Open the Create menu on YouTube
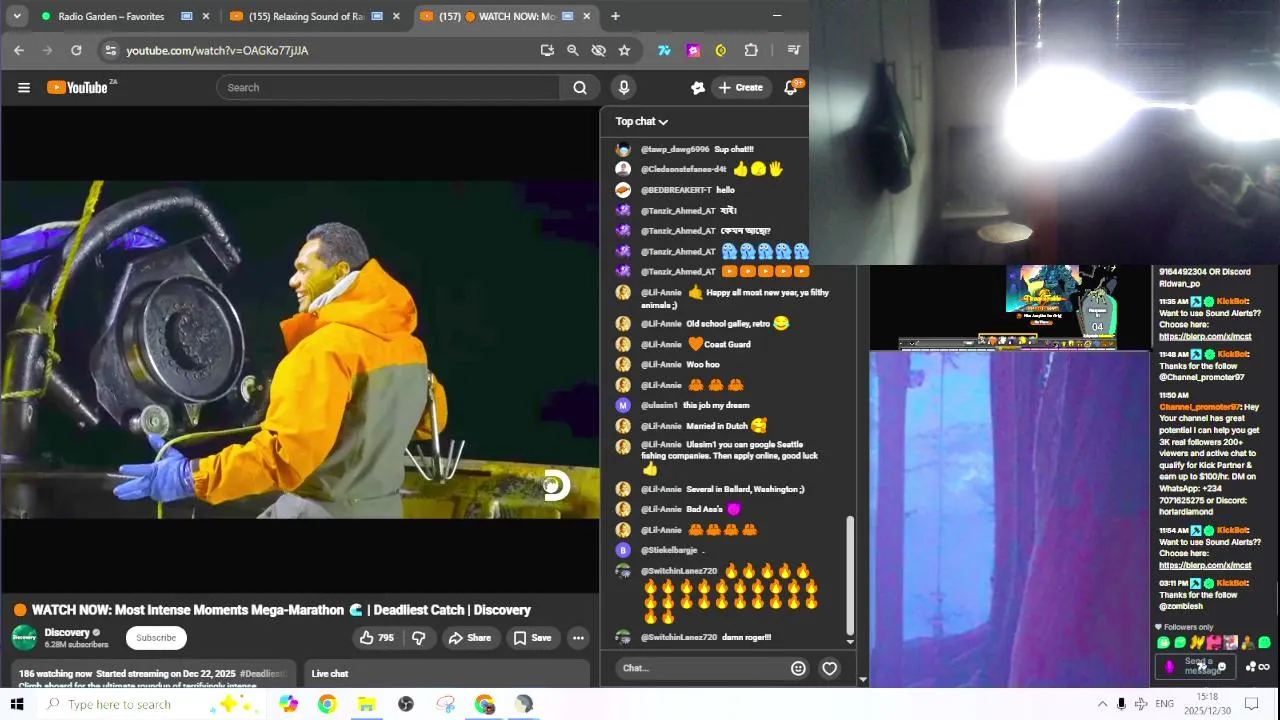1280x720 pixels. pos(740,88)
